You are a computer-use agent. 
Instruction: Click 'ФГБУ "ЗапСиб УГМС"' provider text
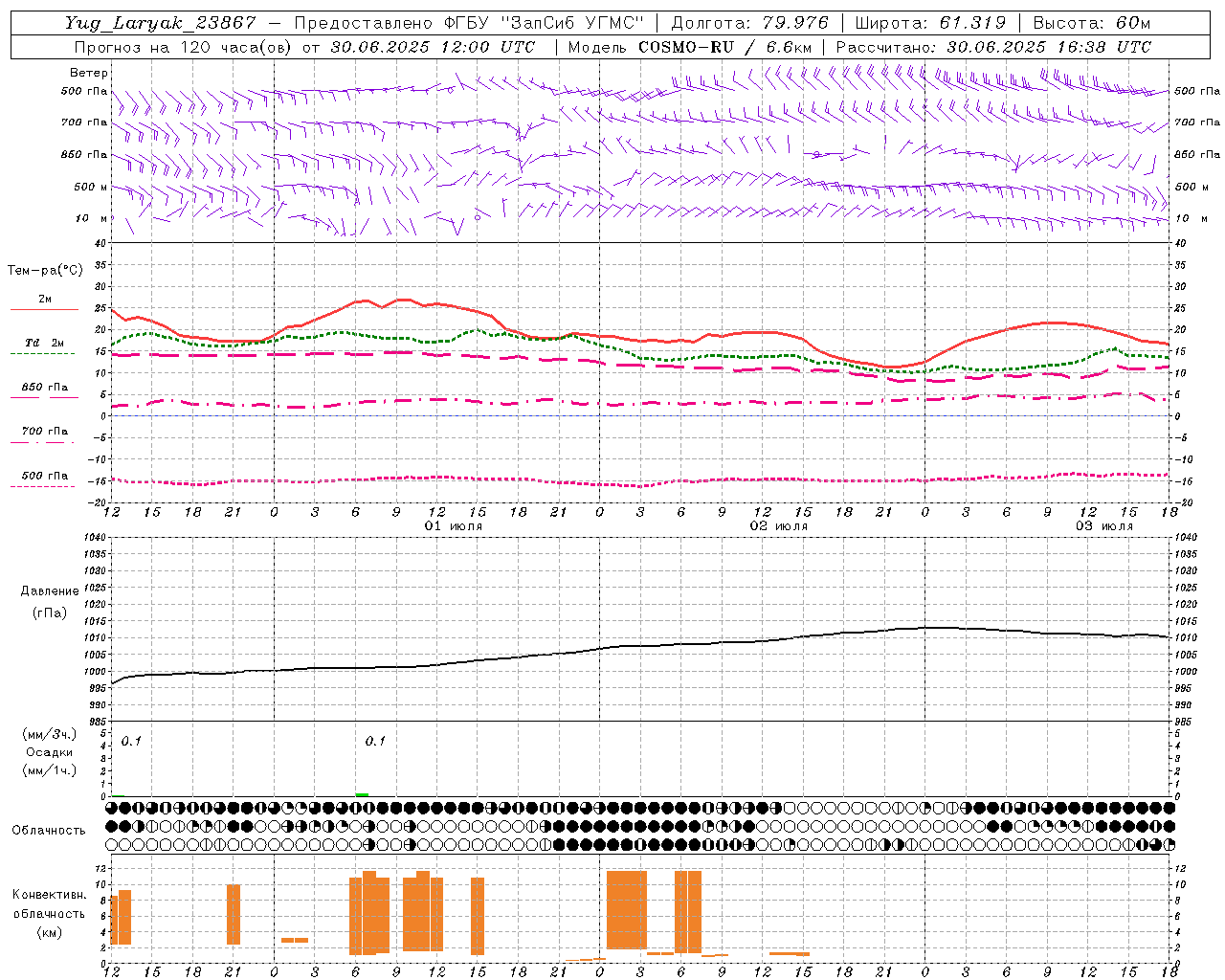click(545, 23)
